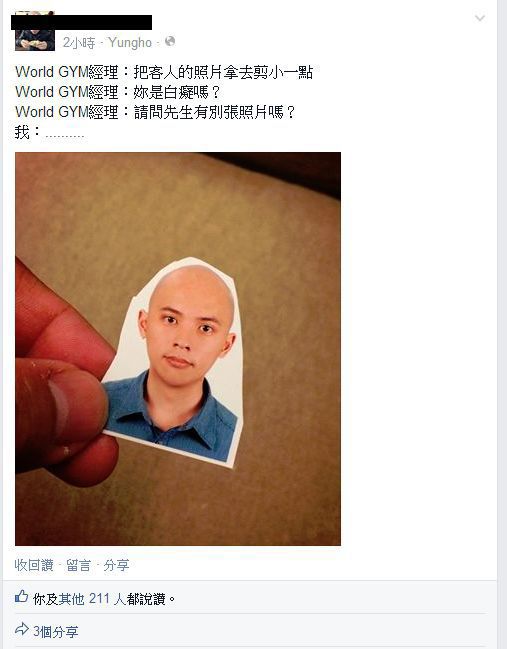Open the attached ID photo image
This screenshot has width=507, height=649.
[x=178, y=349]
